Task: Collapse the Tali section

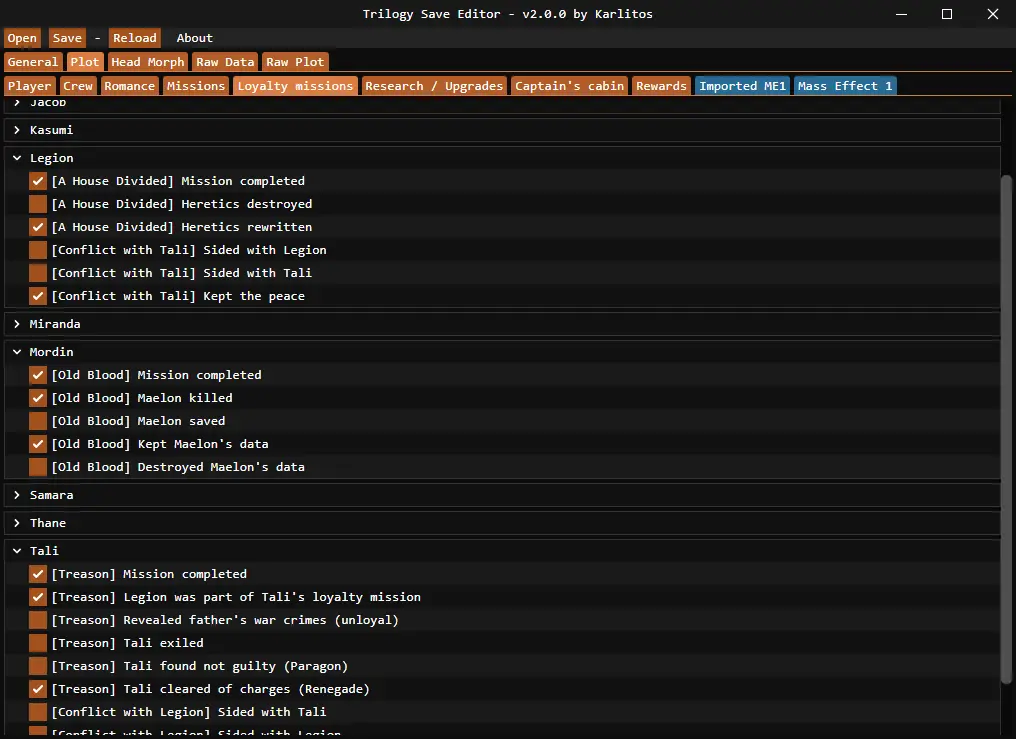Action: coord(502,551)
